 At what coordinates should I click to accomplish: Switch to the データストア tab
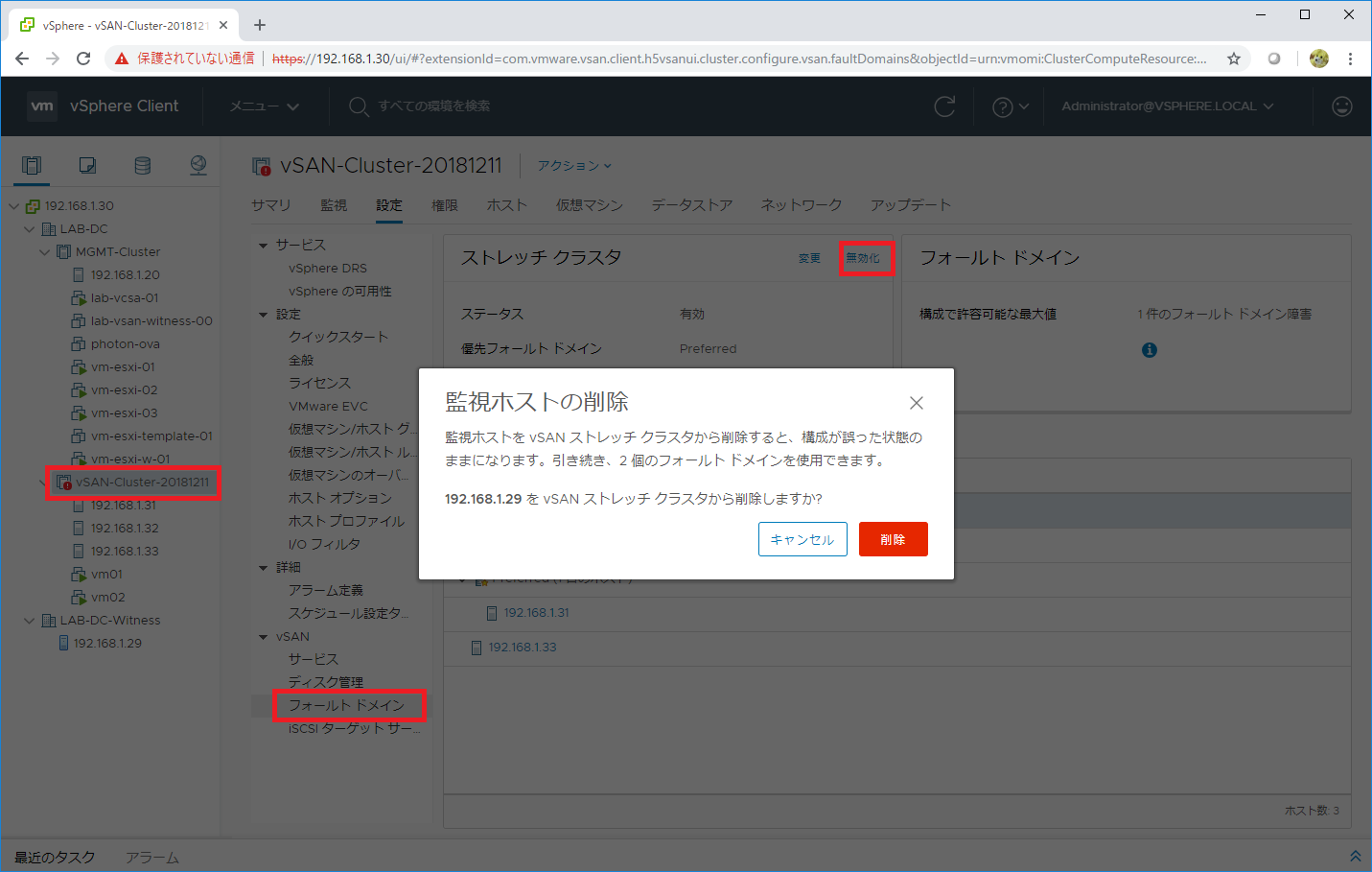(692, 205)
